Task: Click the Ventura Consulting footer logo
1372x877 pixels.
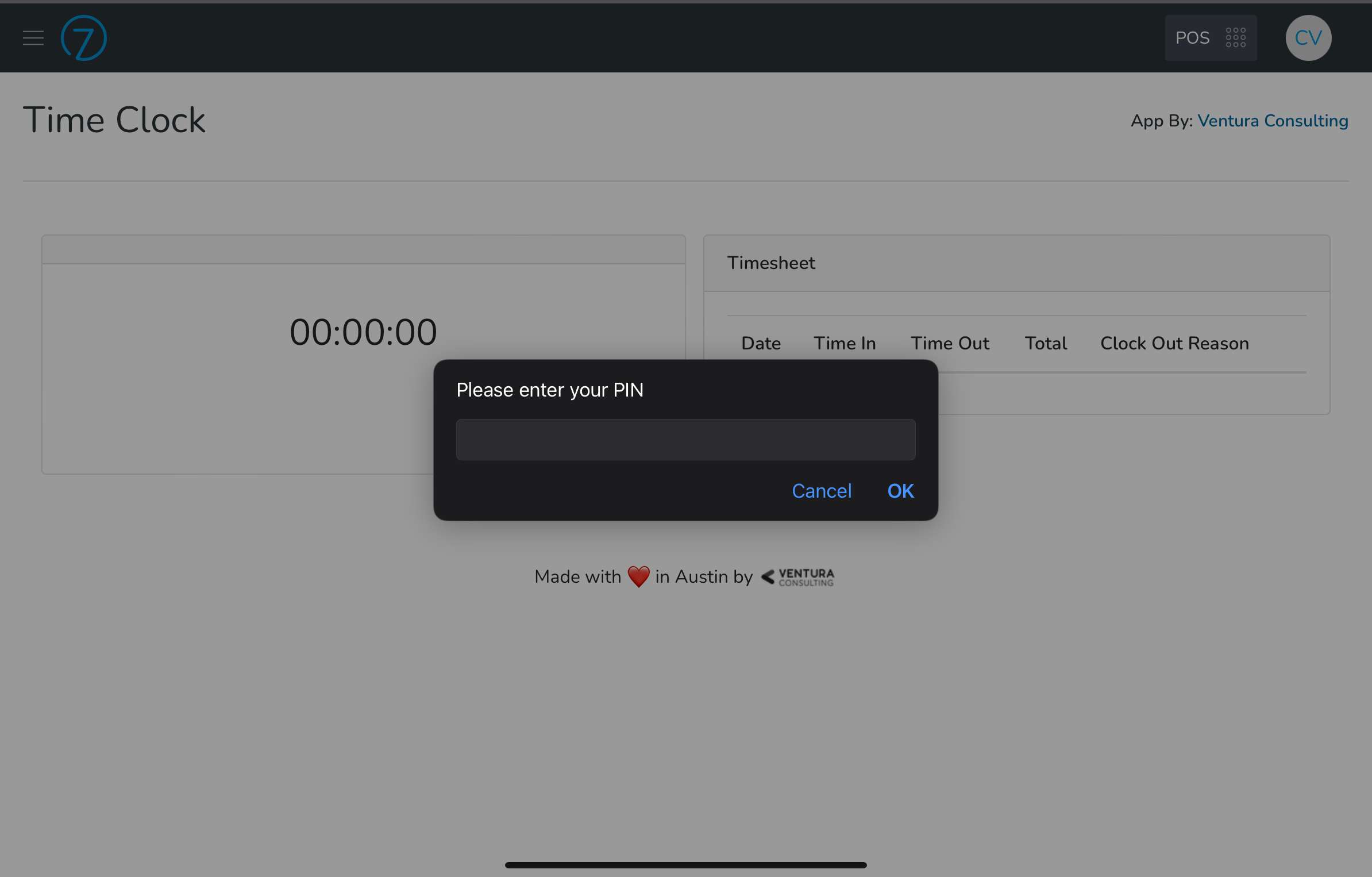Action: pos(798,577)
